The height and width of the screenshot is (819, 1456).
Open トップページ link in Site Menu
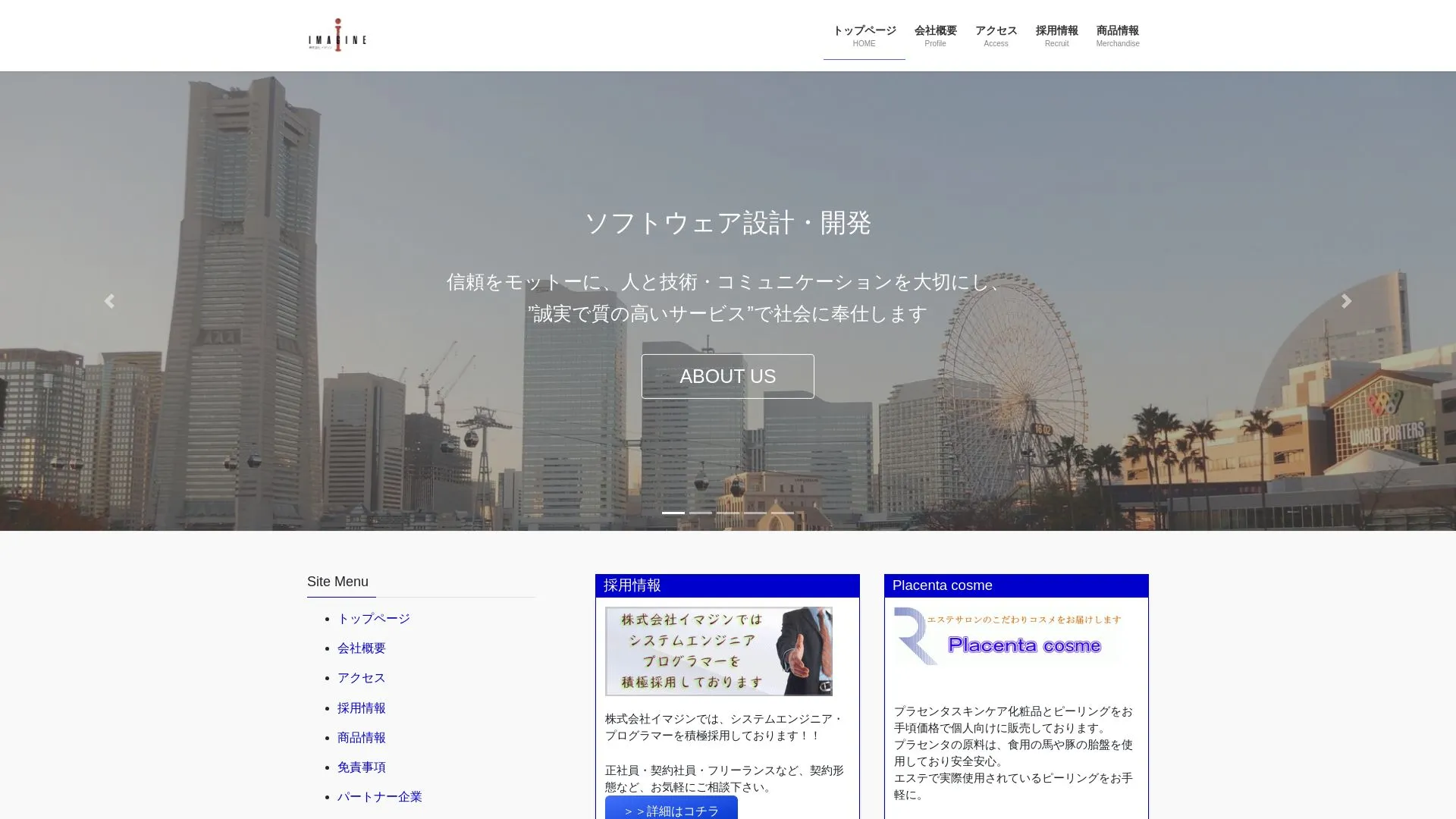click(x=374, y=619)
